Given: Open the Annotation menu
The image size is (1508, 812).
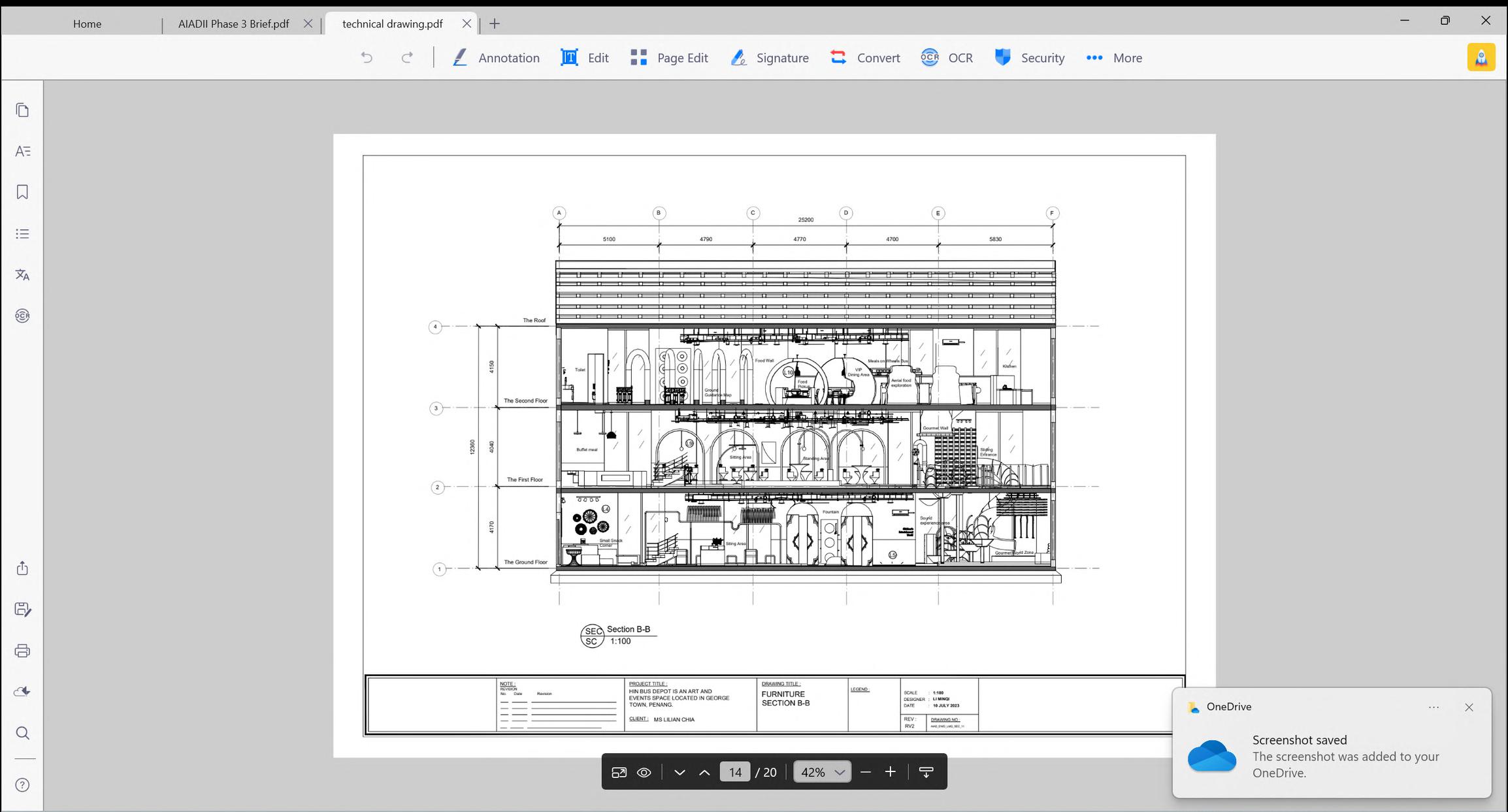Looking at the screenshot, I should (x=496, y=57).
